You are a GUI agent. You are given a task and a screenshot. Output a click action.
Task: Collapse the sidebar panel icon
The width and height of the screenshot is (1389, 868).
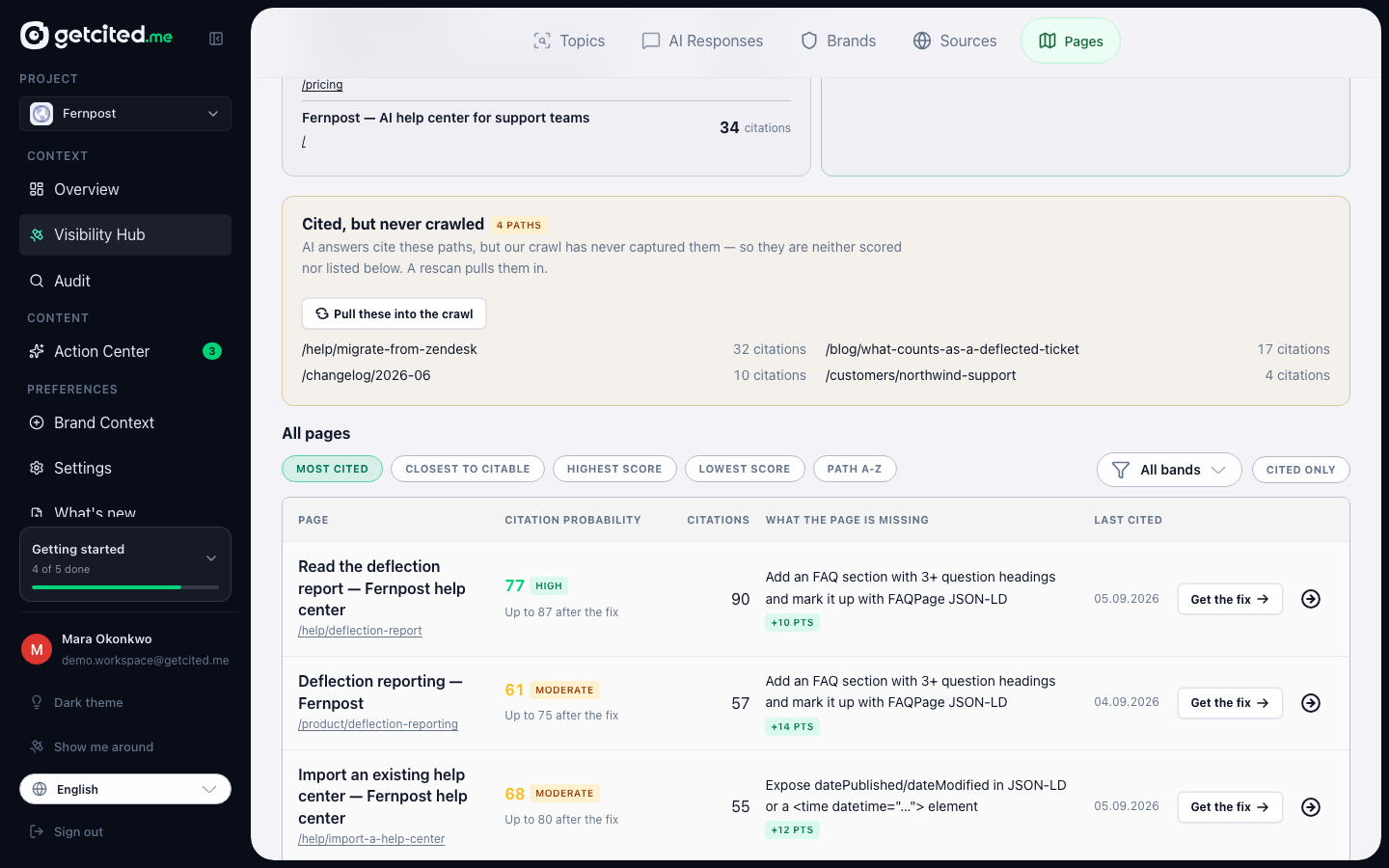(x=216, y=39)
